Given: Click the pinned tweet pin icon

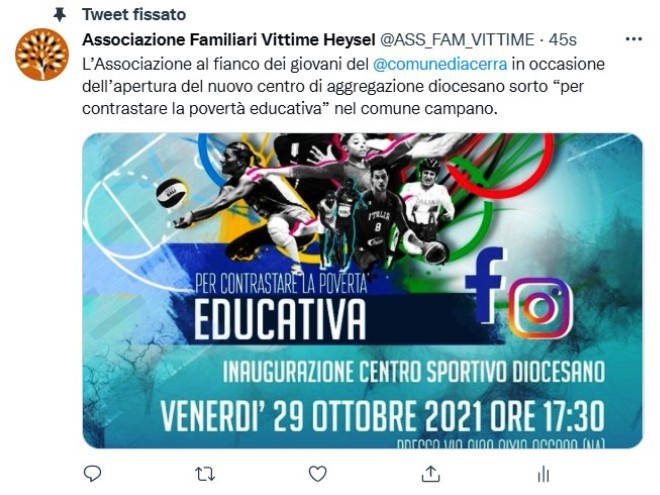Looking at the screenshot, I should [x=60, y=15].
